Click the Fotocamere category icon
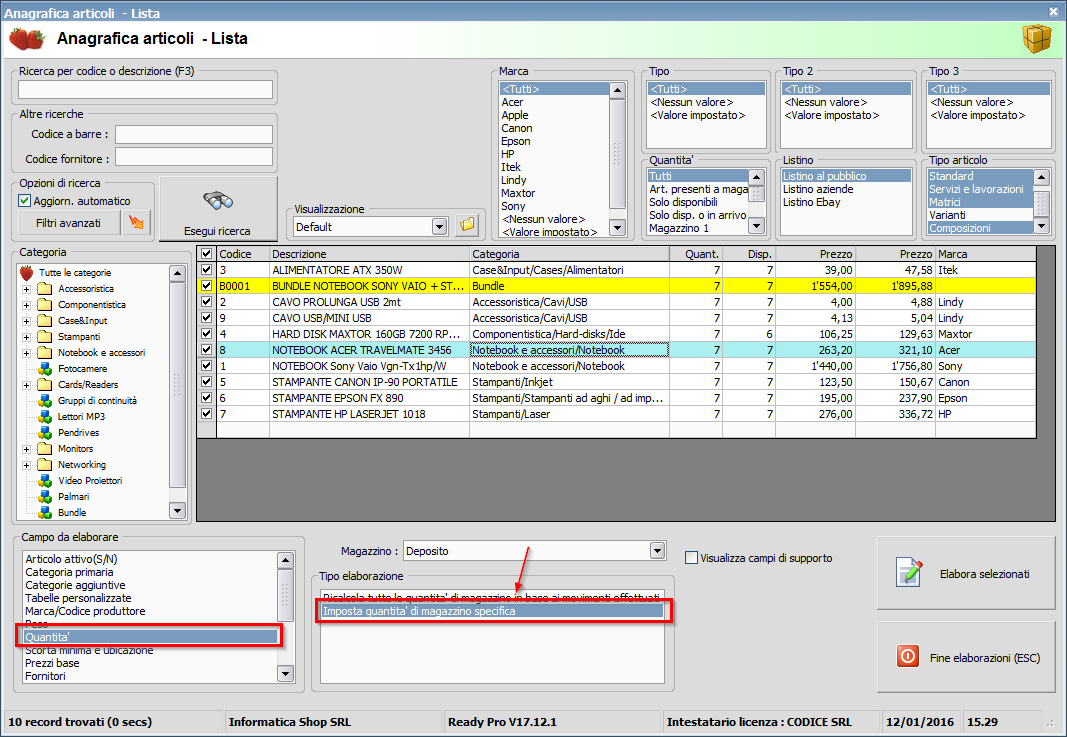Viewport: 1067px width, 737px height. (45, 369)
